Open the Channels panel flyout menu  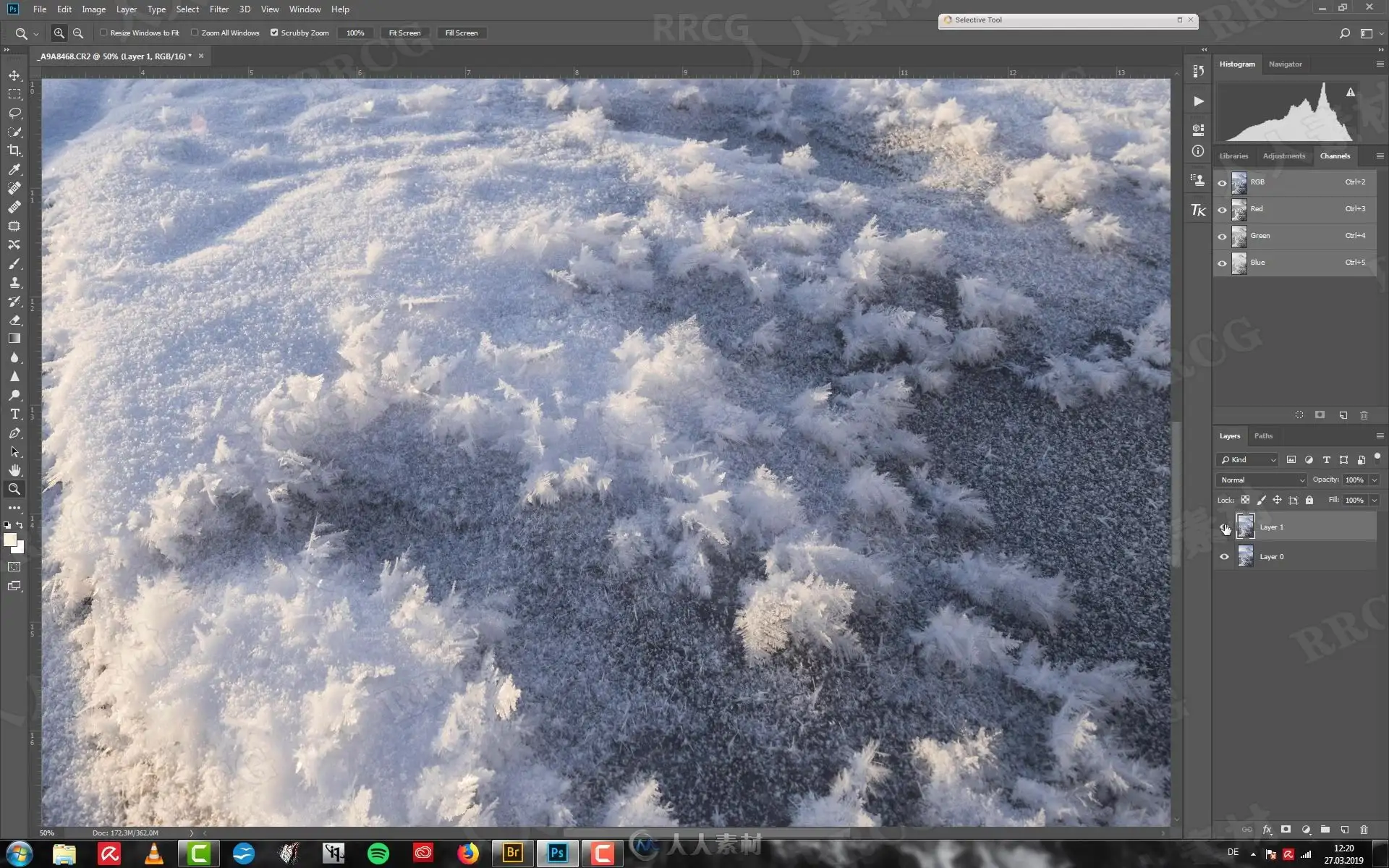click(1380, 156)
